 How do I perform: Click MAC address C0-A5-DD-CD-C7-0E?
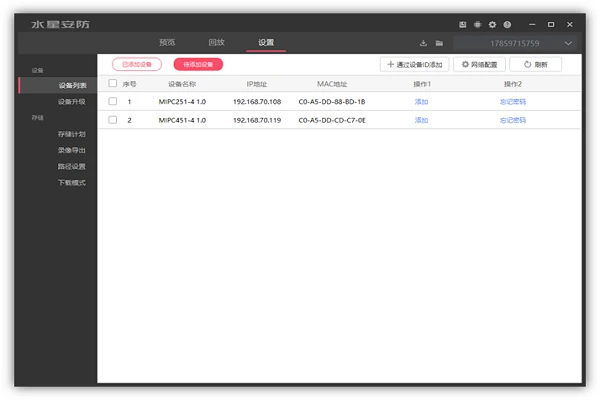click(x=332, y=120)
